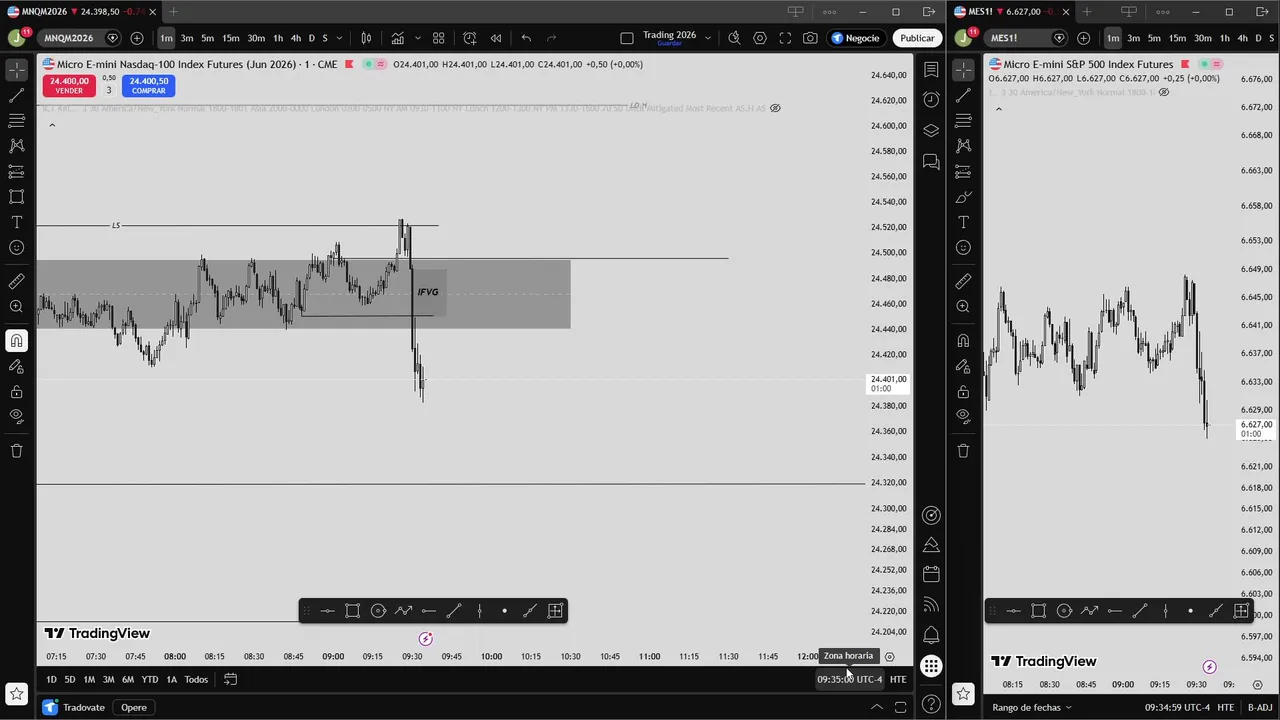The width and height of the screenshot is (1280, 720).
Task: Select YTD date range in MNQM2026
Action: point(149,680)
